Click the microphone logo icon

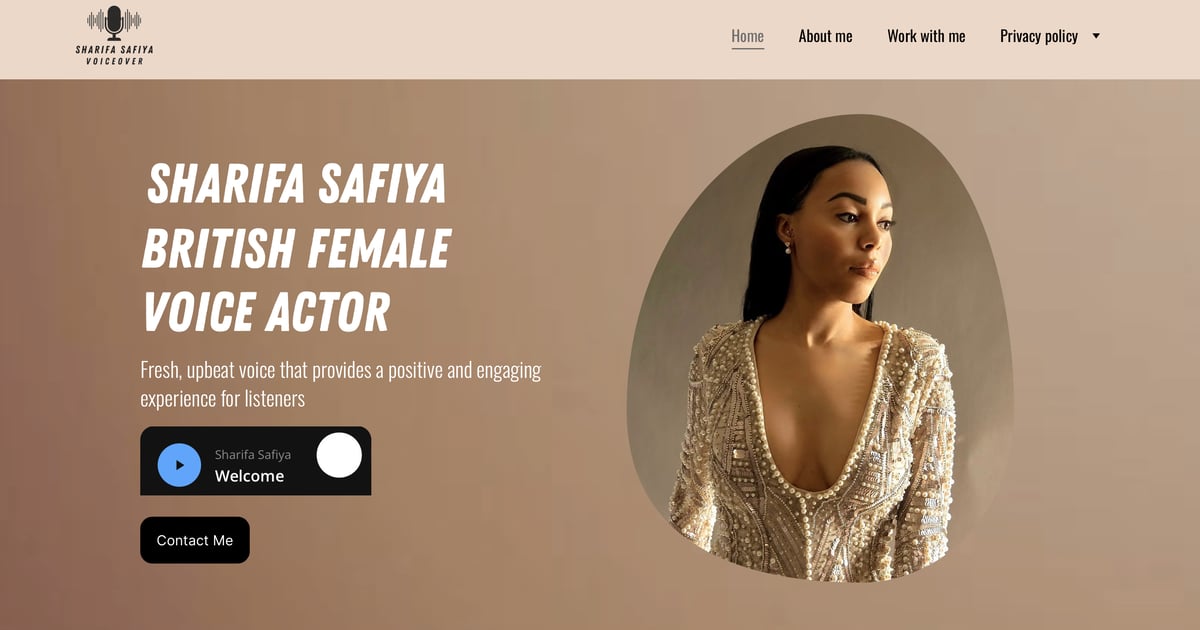[114, 22]
